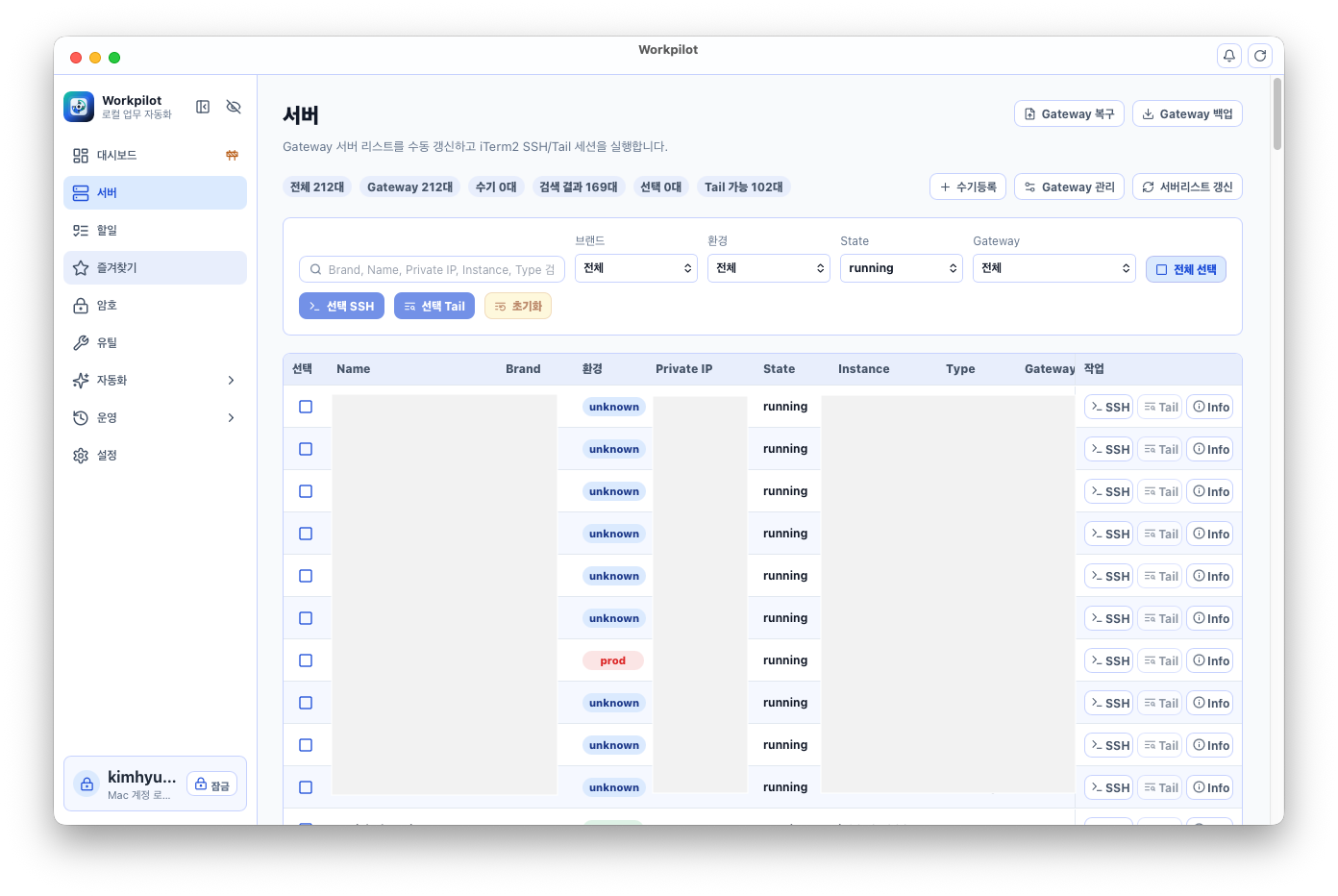Click the kimhyu… account name

coord(141,777)
